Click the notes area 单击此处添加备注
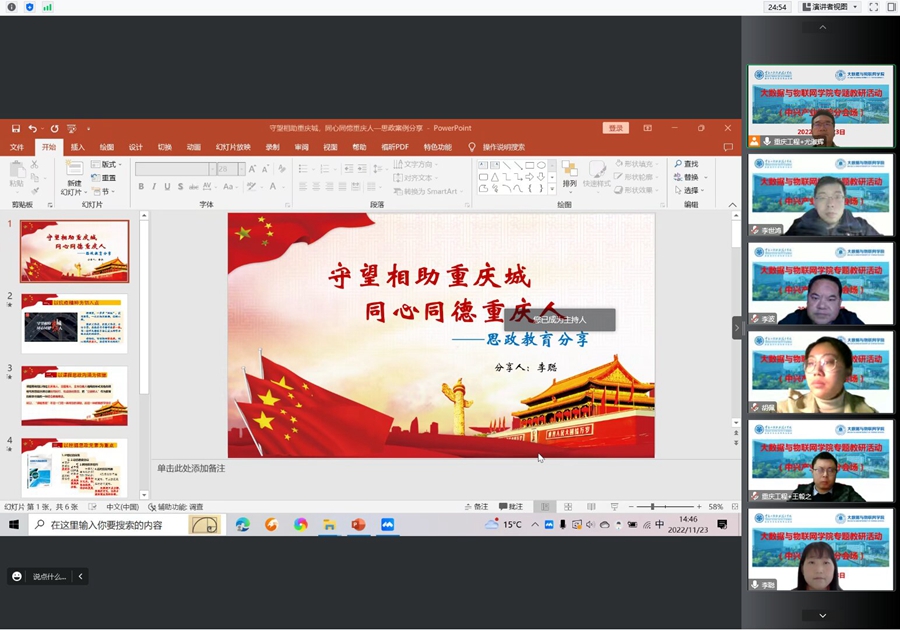 191,468
